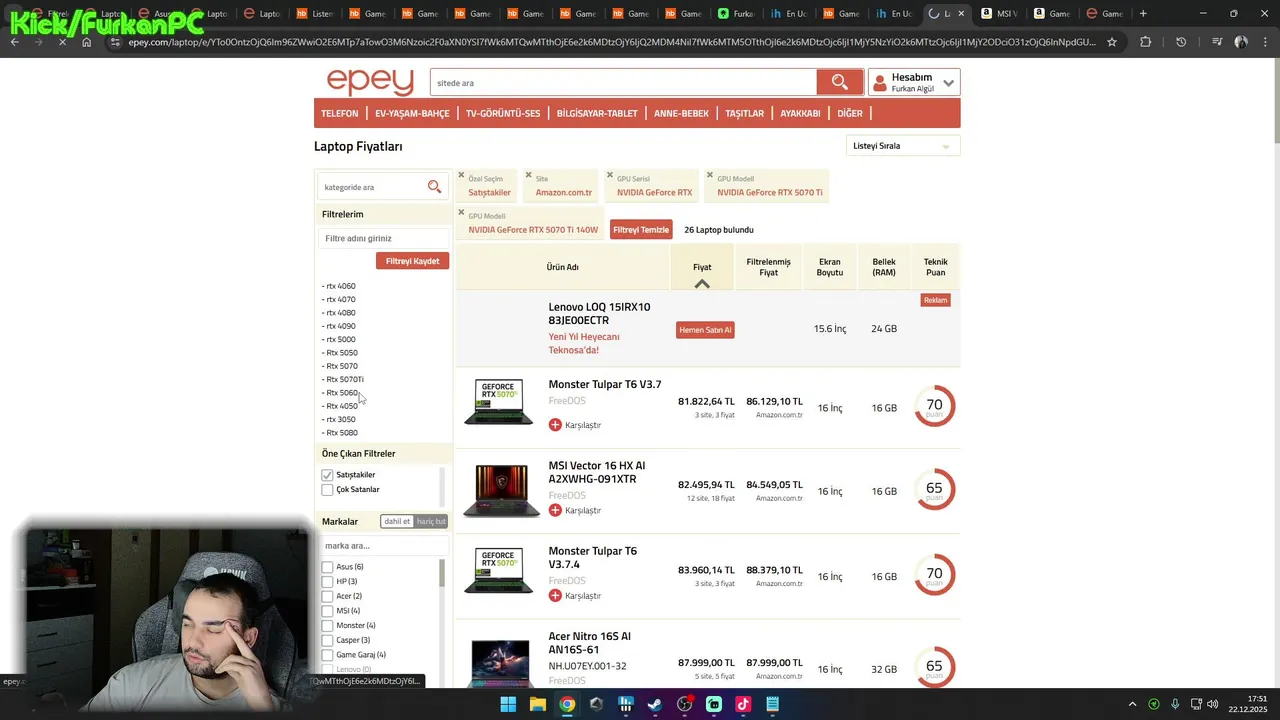Check the Asus (6) brand checkbox
The height and width of the screenshot is (720, 1280).
coord(327,567)
